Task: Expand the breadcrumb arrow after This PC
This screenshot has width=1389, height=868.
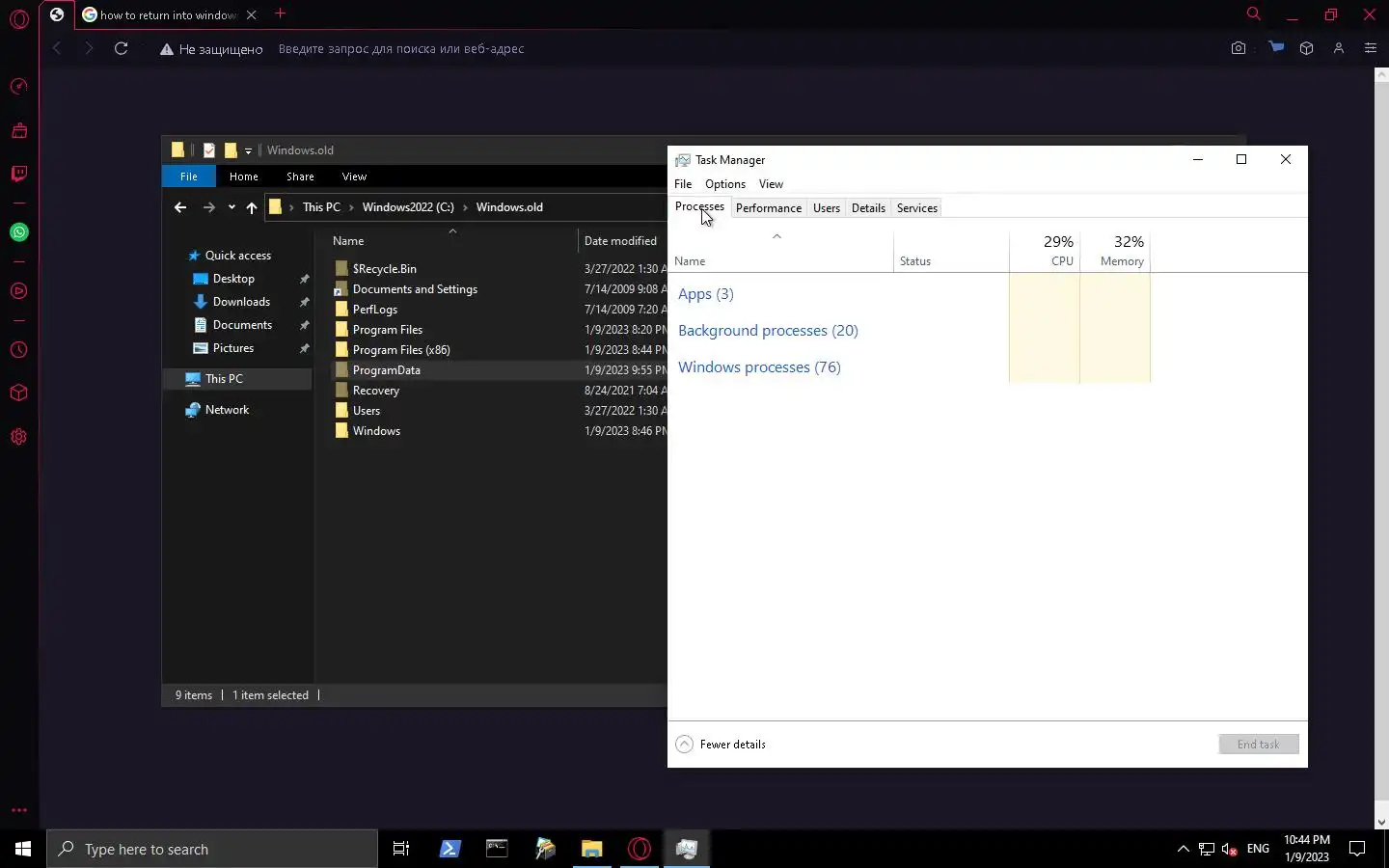Action: [x=351, y=207]
